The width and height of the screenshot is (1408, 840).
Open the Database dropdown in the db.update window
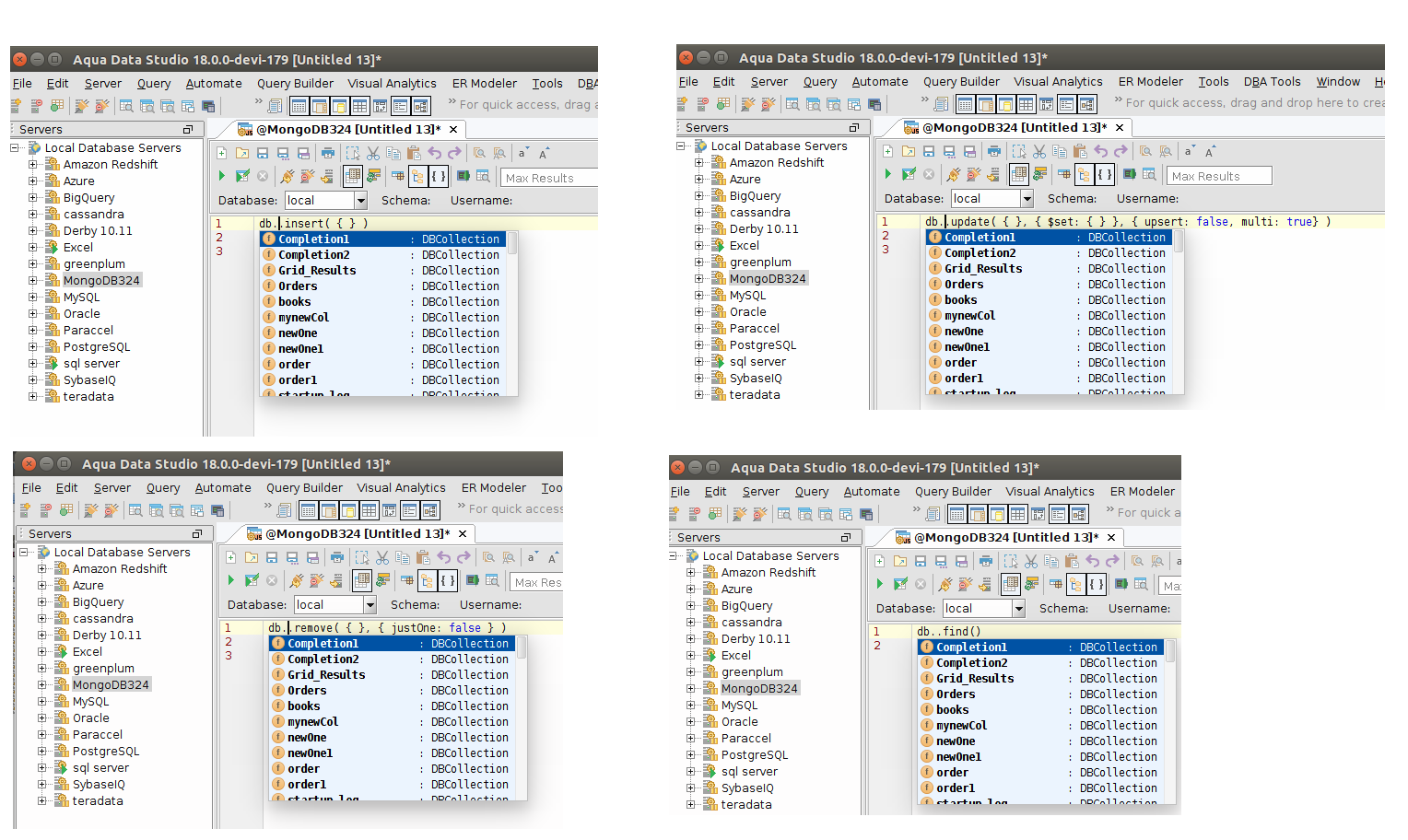[x=1027, y=199]
